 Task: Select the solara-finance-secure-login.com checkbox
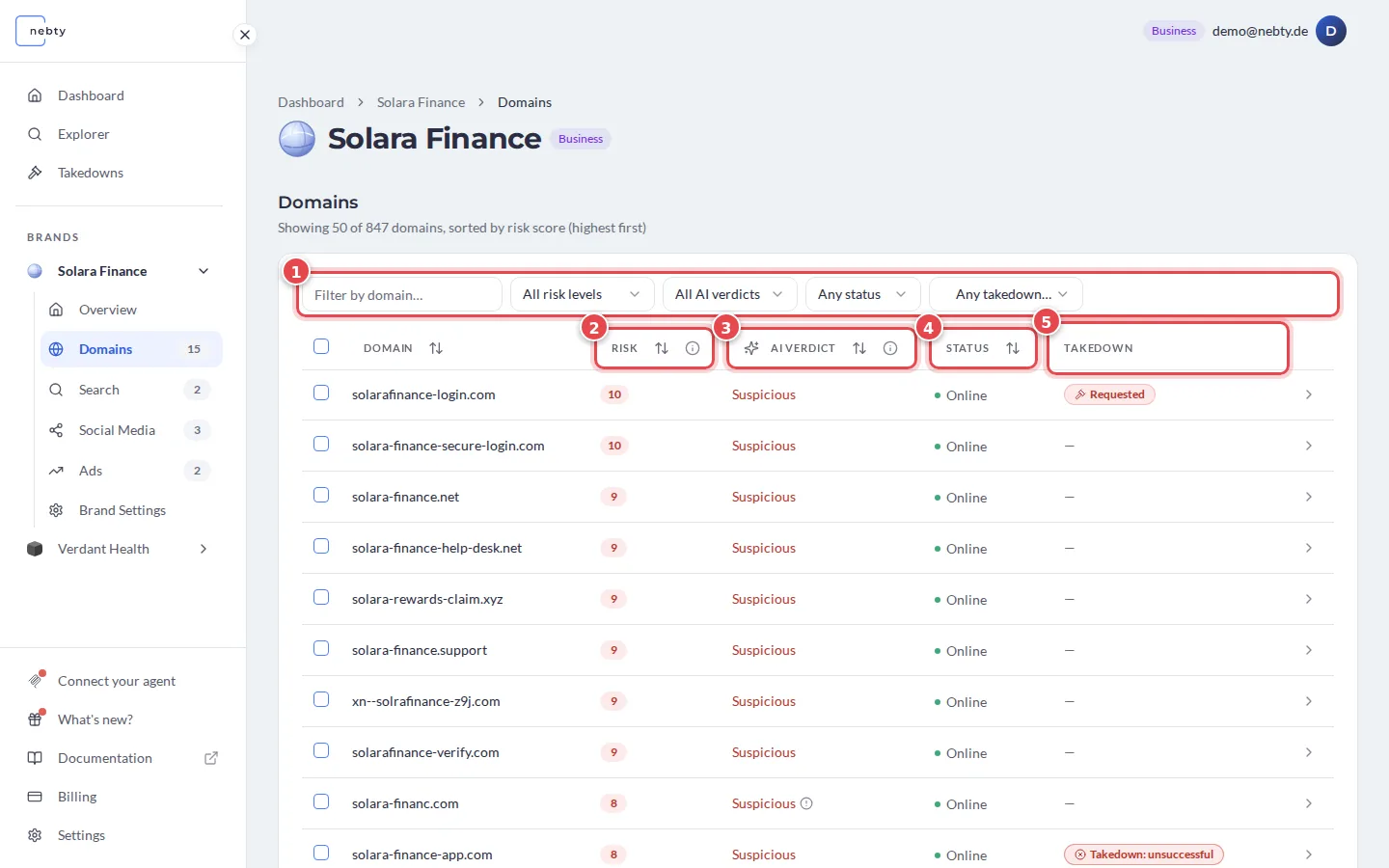coord(321,444)
